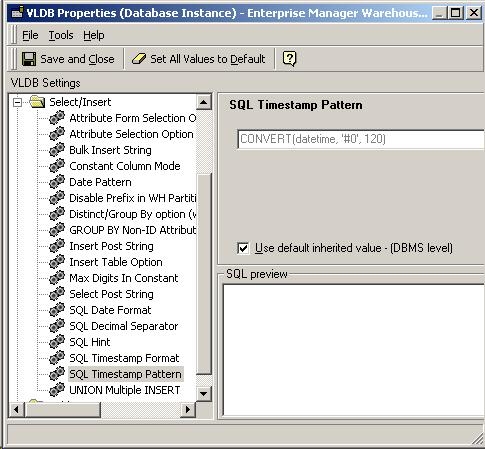Select SQL Hint setting
The width and height of the screenshot is (485, 449).
click(x=90, y=342)
